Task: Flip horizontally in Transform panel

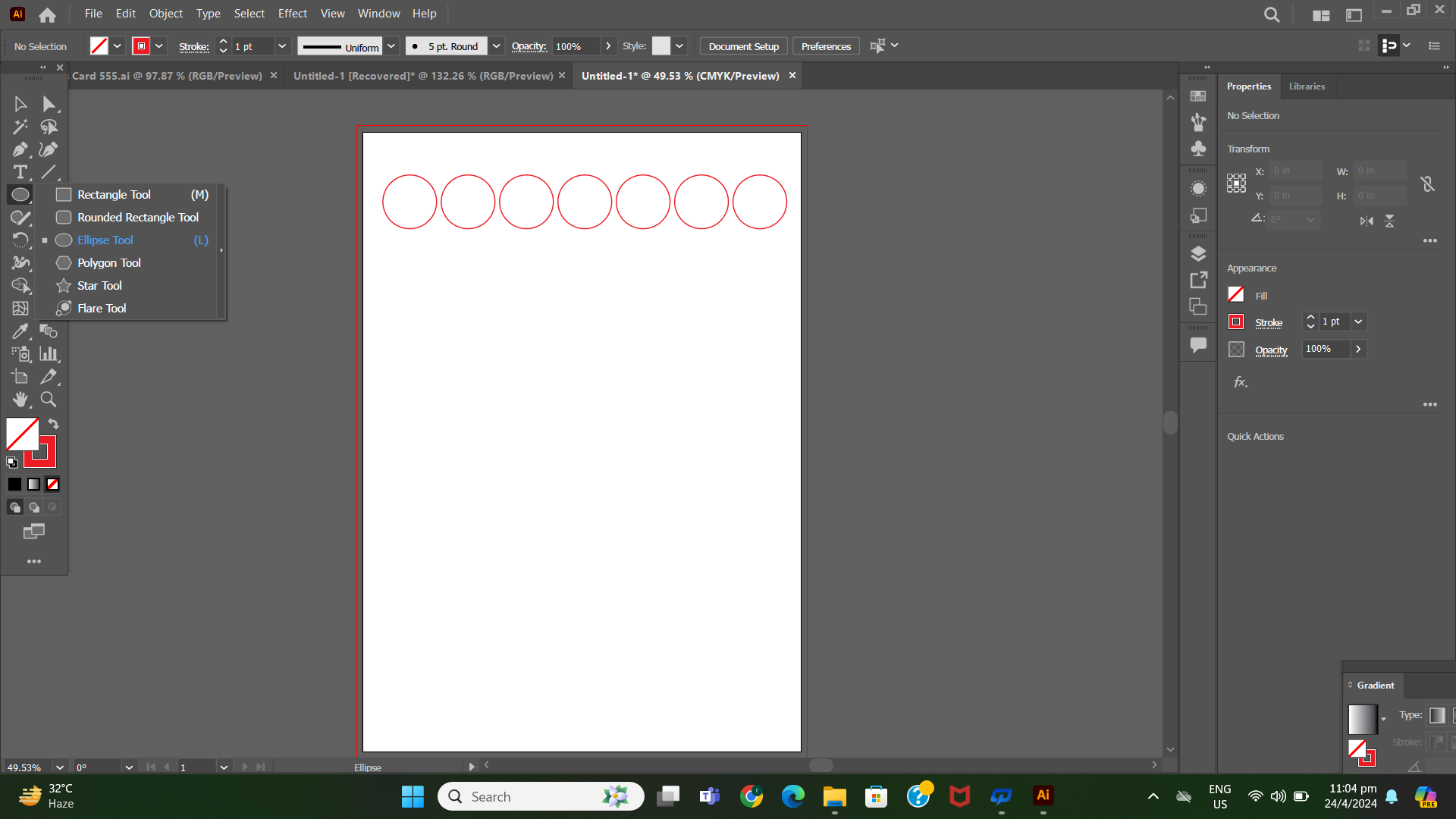Action: coord(1367,221)
